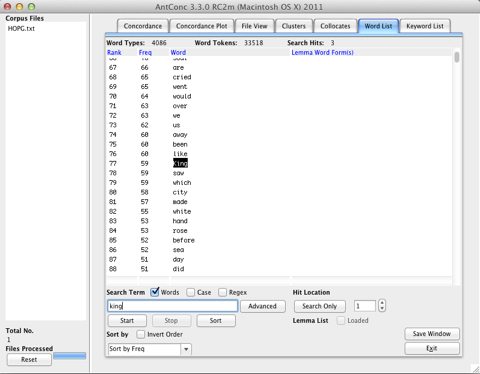Click the word list vertical scrollbar thumb
This screenshot has height=374, width=480.
(457, 57)
